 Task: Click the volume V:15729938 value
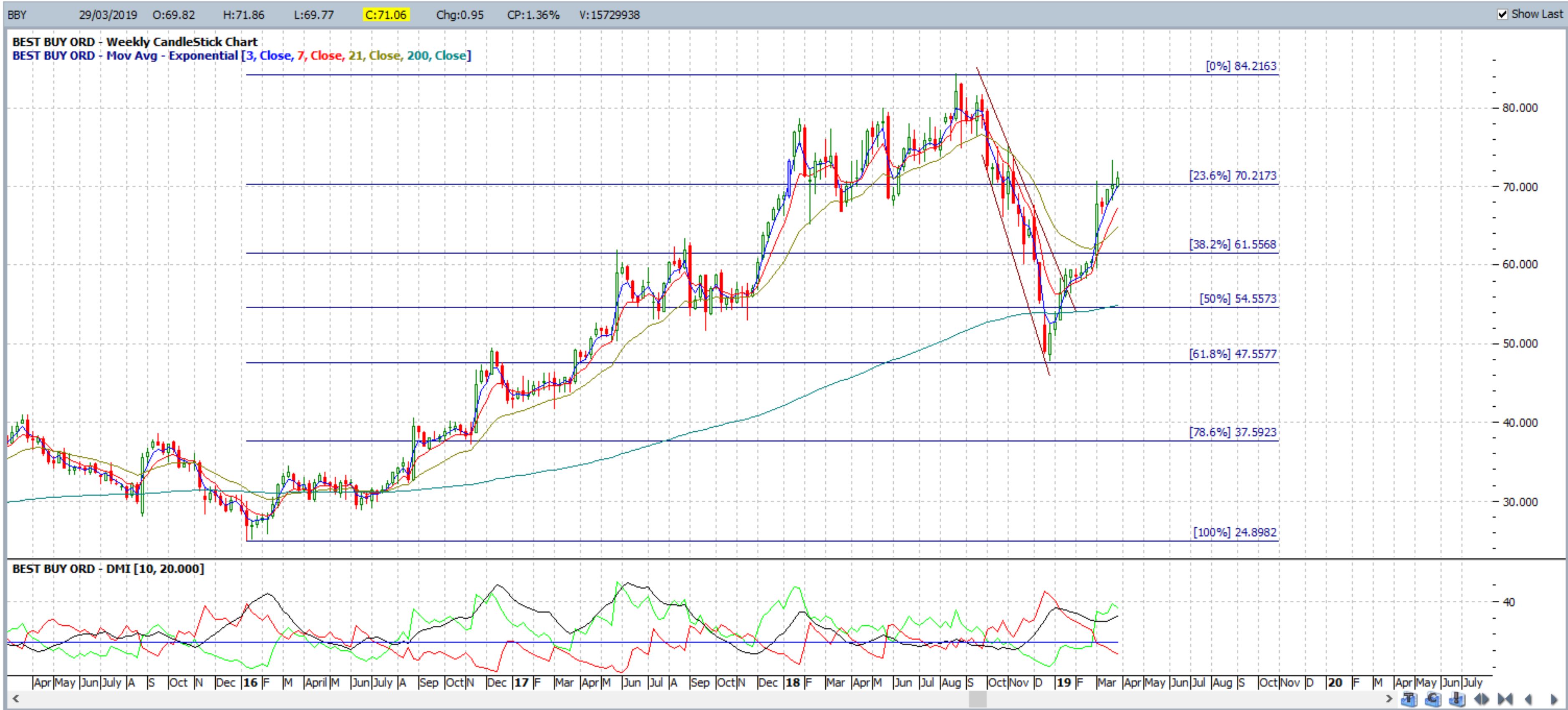click(x=609, y=15)
